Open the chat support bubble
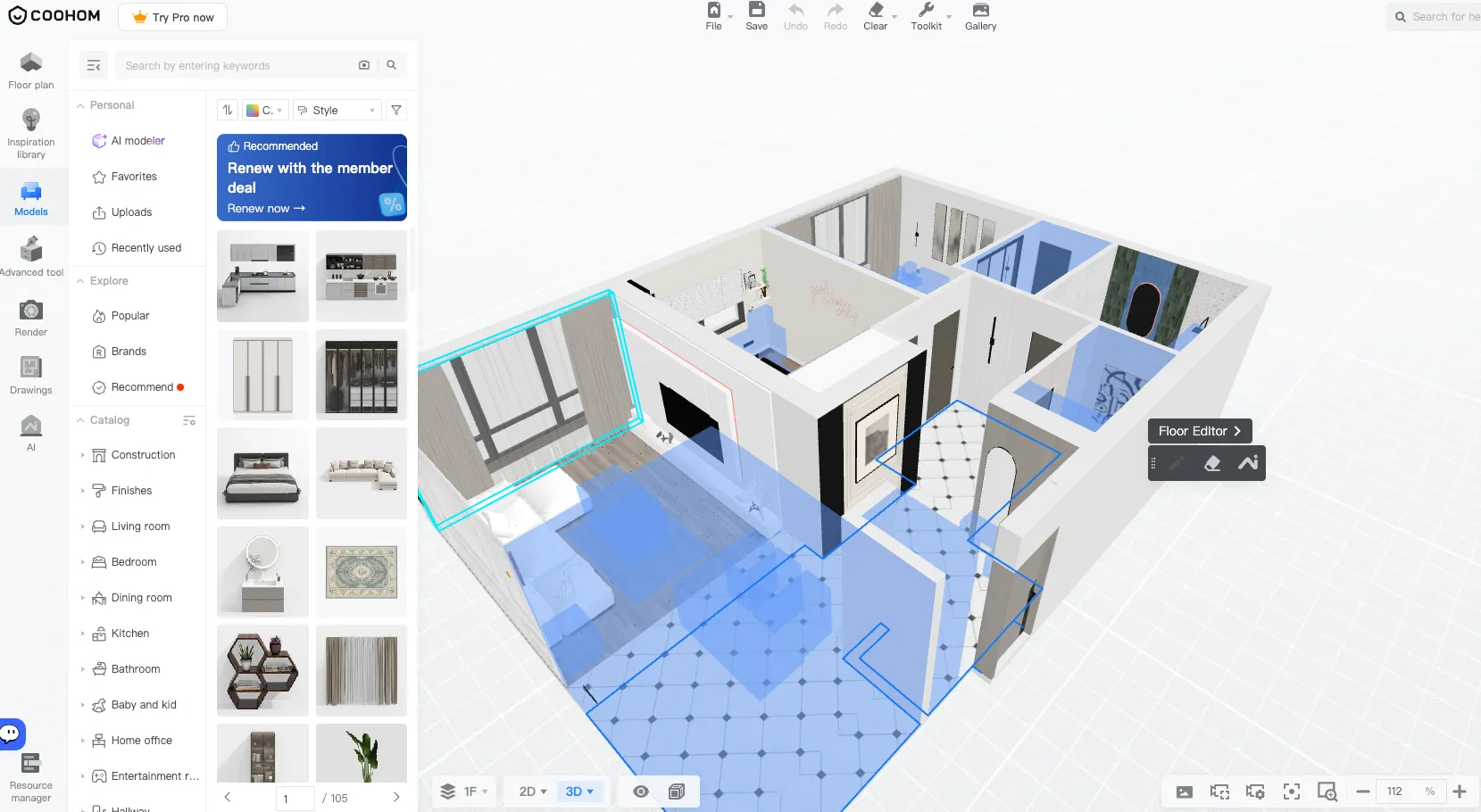This screenshot has height=812, width=1481. [x=12, y=733]
